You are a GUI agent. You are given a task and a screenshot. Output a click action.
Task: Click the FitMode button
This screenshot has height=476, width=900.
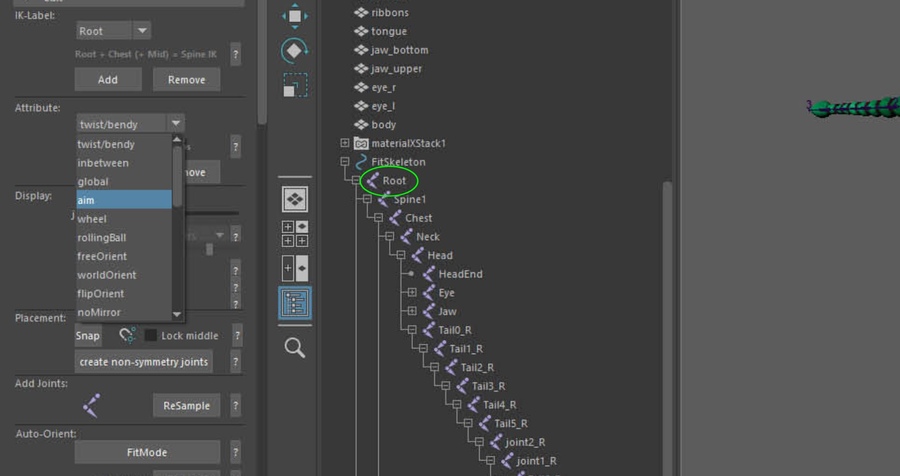pyautogui.click(x=147, y=452)
